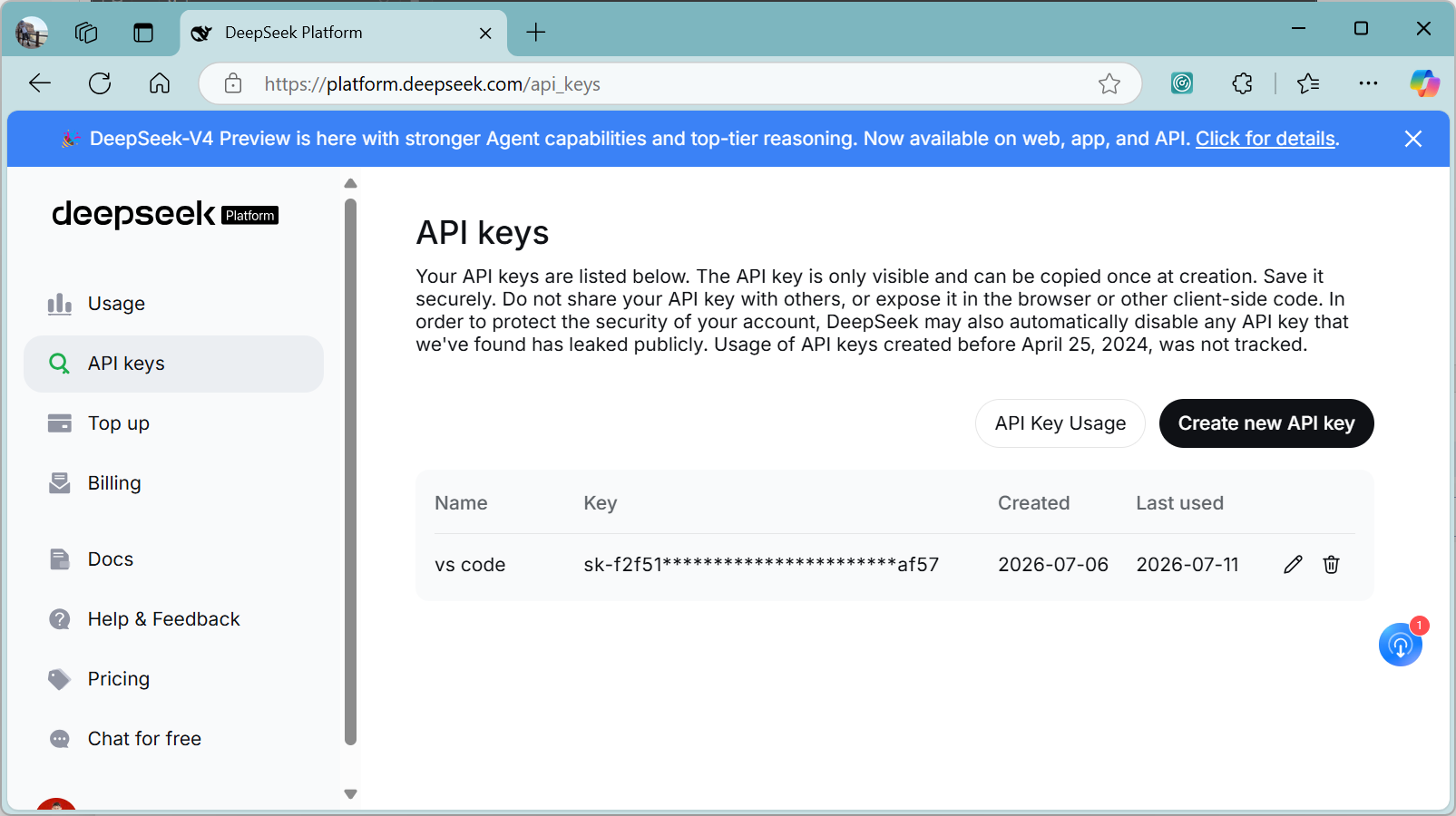
Task: Open Billing in the sidebar
Action: (x=173, y=483)
